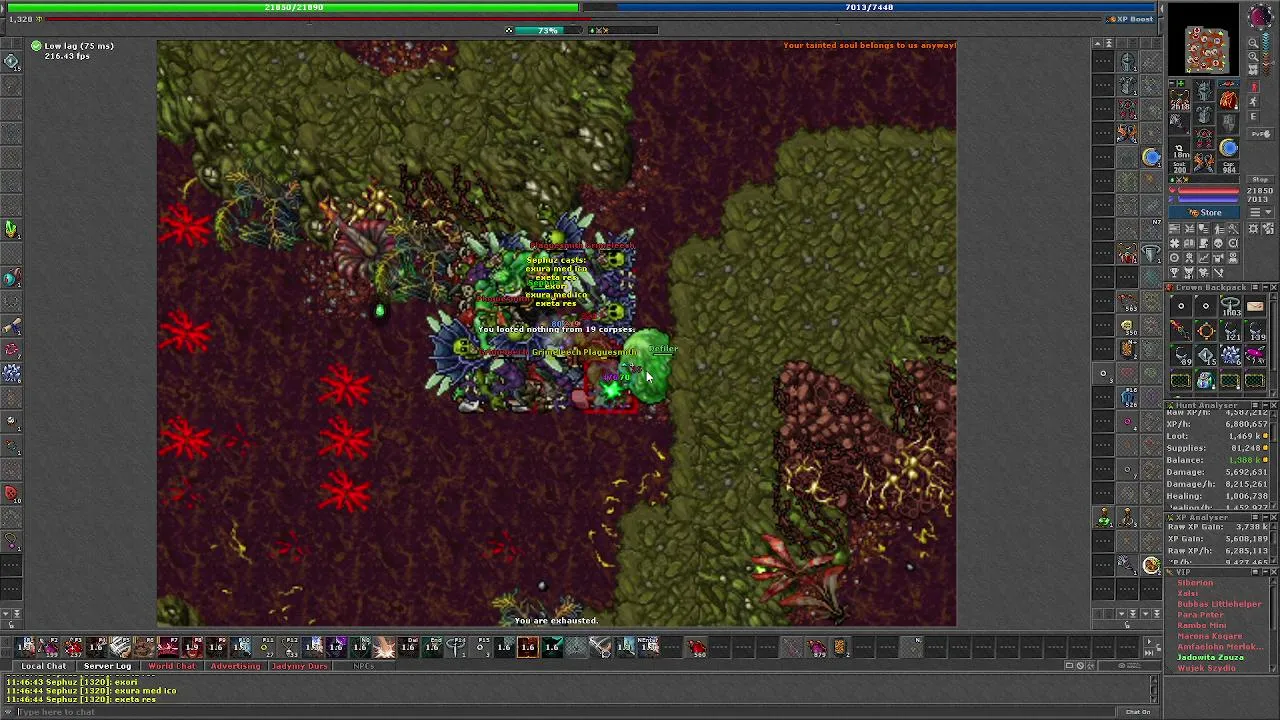Screen dimensions: 1280x720
Task: Click the green icon on left sidebar
Action: point(11,229)
